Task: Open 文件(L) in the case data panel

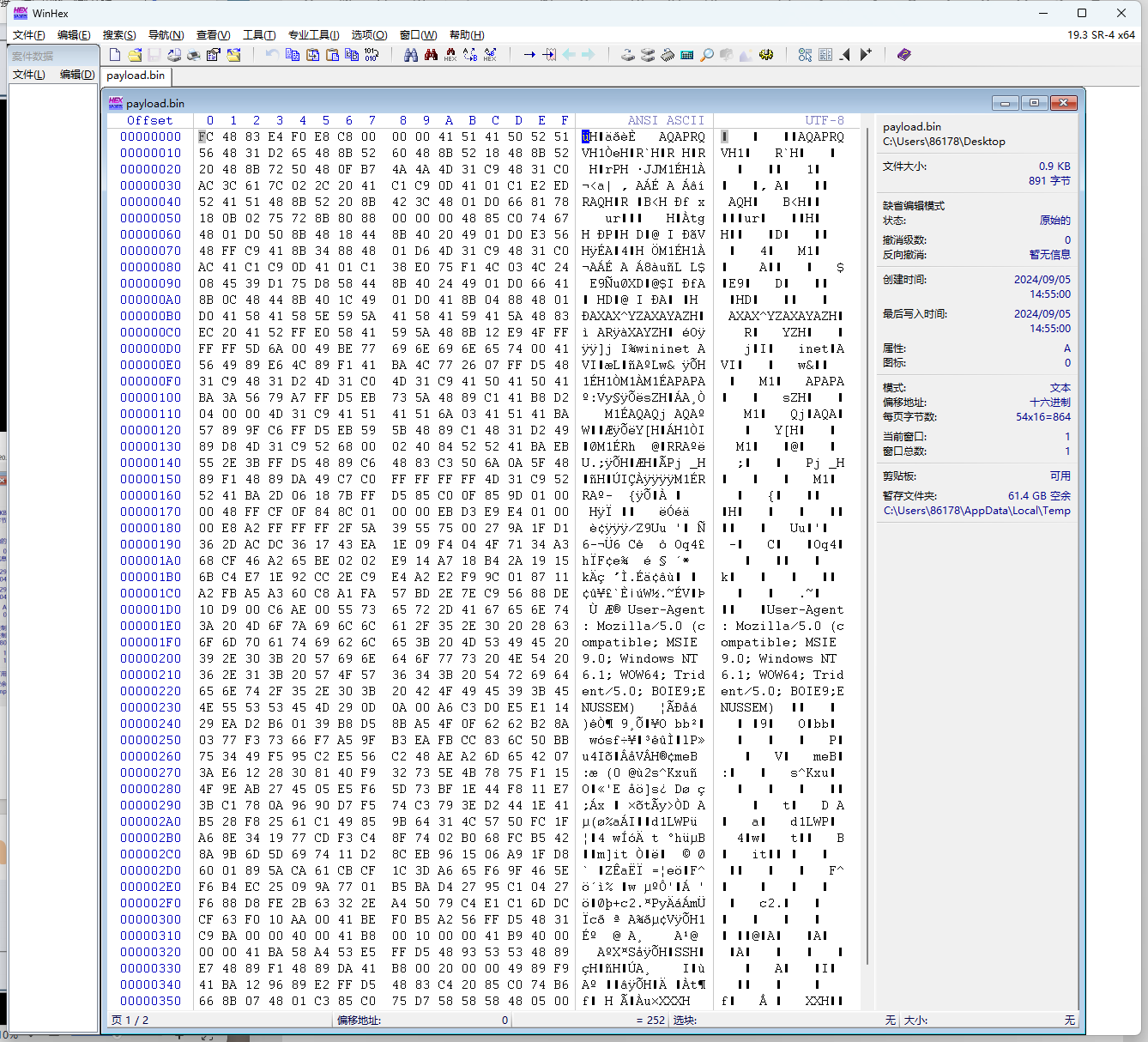Action: pyautogui.click(x=29, y=75)
